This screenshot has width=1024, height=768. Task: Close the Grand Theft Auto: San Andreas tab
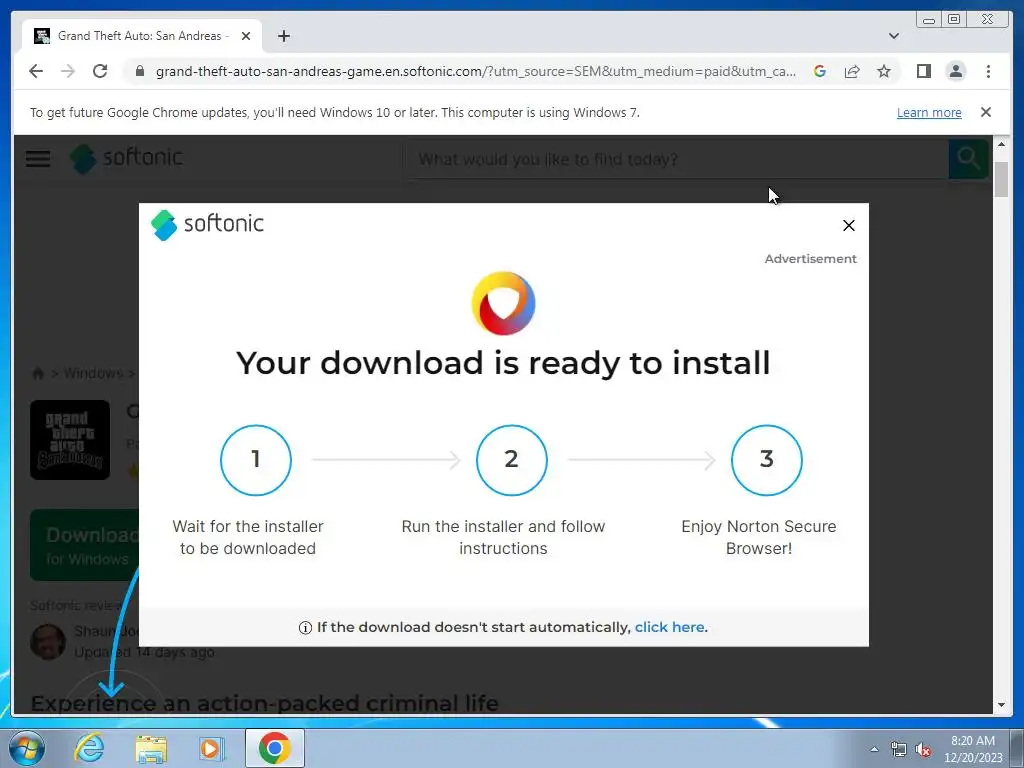(246, 36)
